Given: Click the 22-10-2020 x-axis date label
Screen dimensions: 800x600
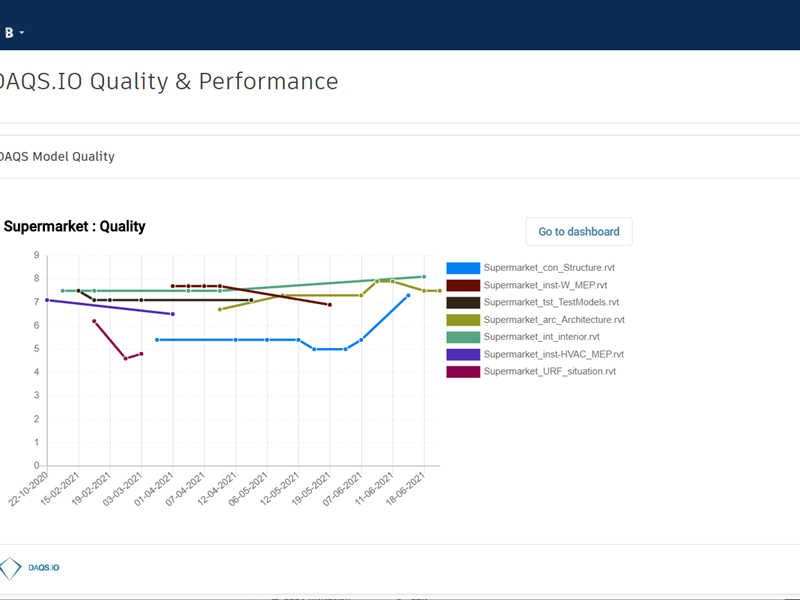Looking at the screenshot, I should pos(29,488).
